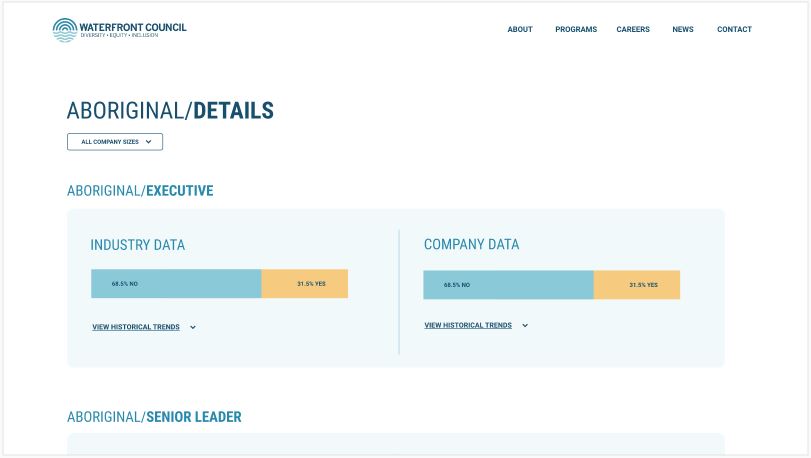Select the blue 68.5% No Industry bar
Image resolution: width=811 pixels, height=458 pixels.
click(x=176, y=284)
